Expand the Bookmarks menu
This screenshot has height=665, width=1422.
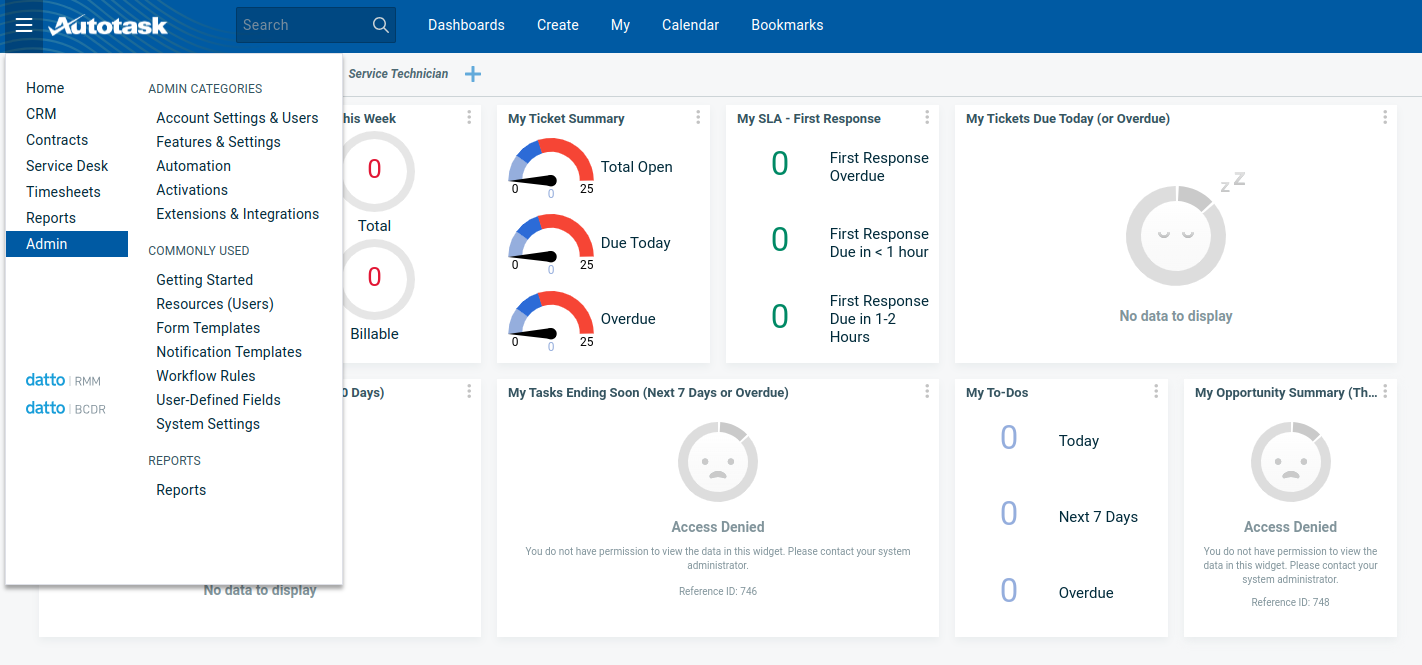(x=787, y=25)
